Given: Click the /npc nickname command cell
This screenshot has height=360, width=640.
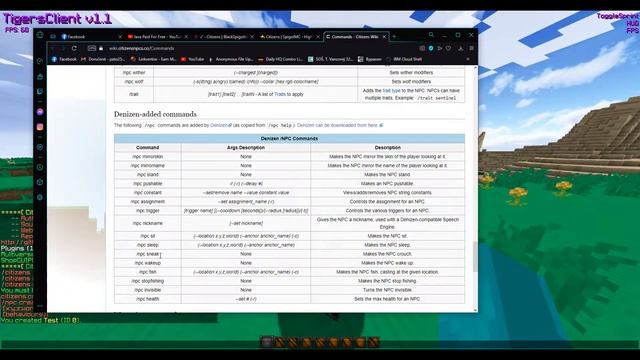Looking at the screenshot, I should [148, 223].
